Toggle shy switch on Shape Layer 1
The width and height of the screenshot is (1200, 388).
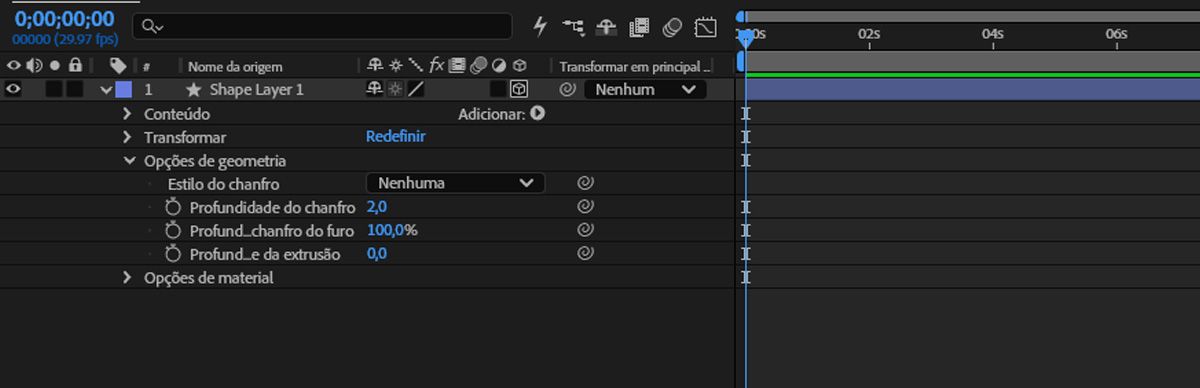(x=376, y=89)
